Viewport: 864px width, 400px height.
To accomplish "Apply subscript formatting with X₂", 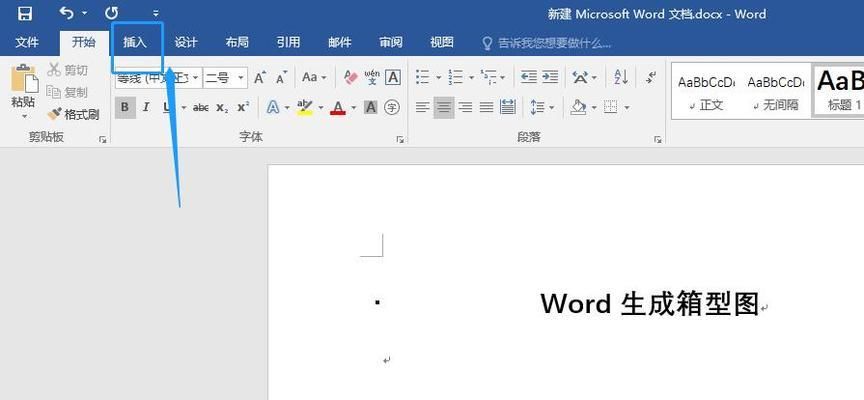I will click(222, 107).
